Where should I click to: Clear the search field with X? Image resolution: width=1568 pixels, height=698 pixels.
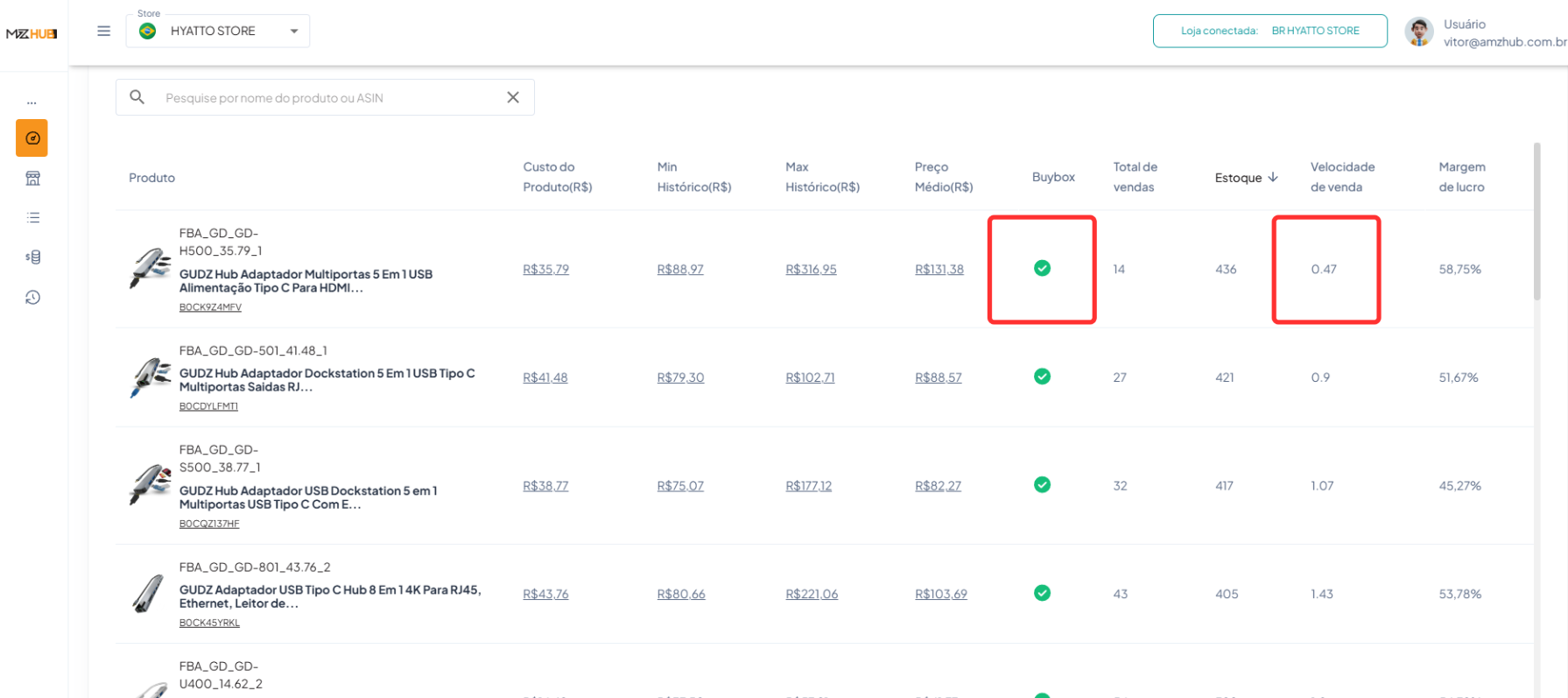point(513,97)
